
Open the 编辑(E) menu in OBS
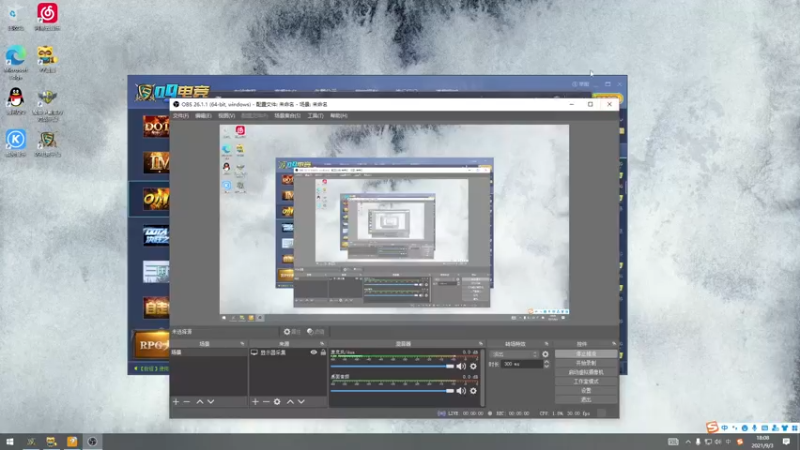click(x=203, y=116)
